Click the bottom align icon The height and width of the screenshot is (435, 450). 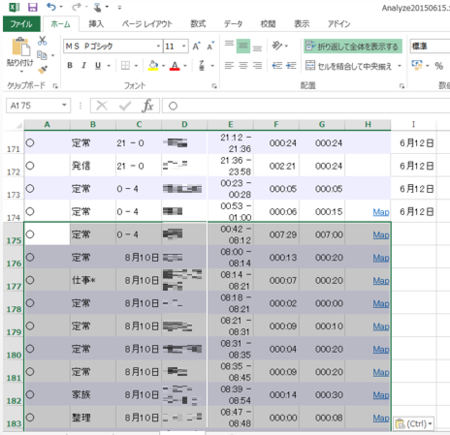[257, 47]
